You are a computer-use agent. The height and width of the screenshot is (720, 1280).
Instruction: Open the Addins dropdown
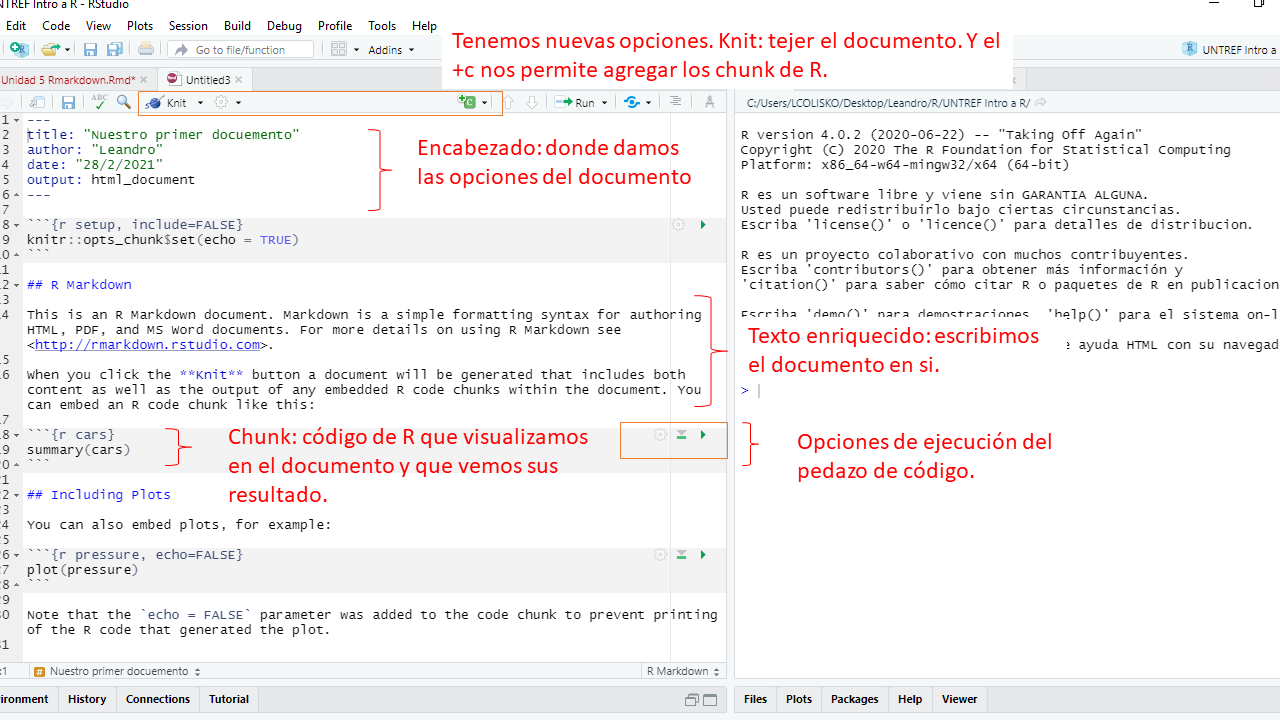click(x=391, y=50)
